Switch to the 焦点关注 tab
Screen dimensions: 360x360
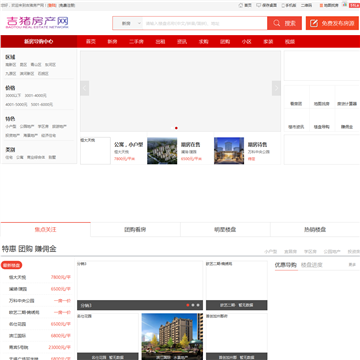click(45, 229)
